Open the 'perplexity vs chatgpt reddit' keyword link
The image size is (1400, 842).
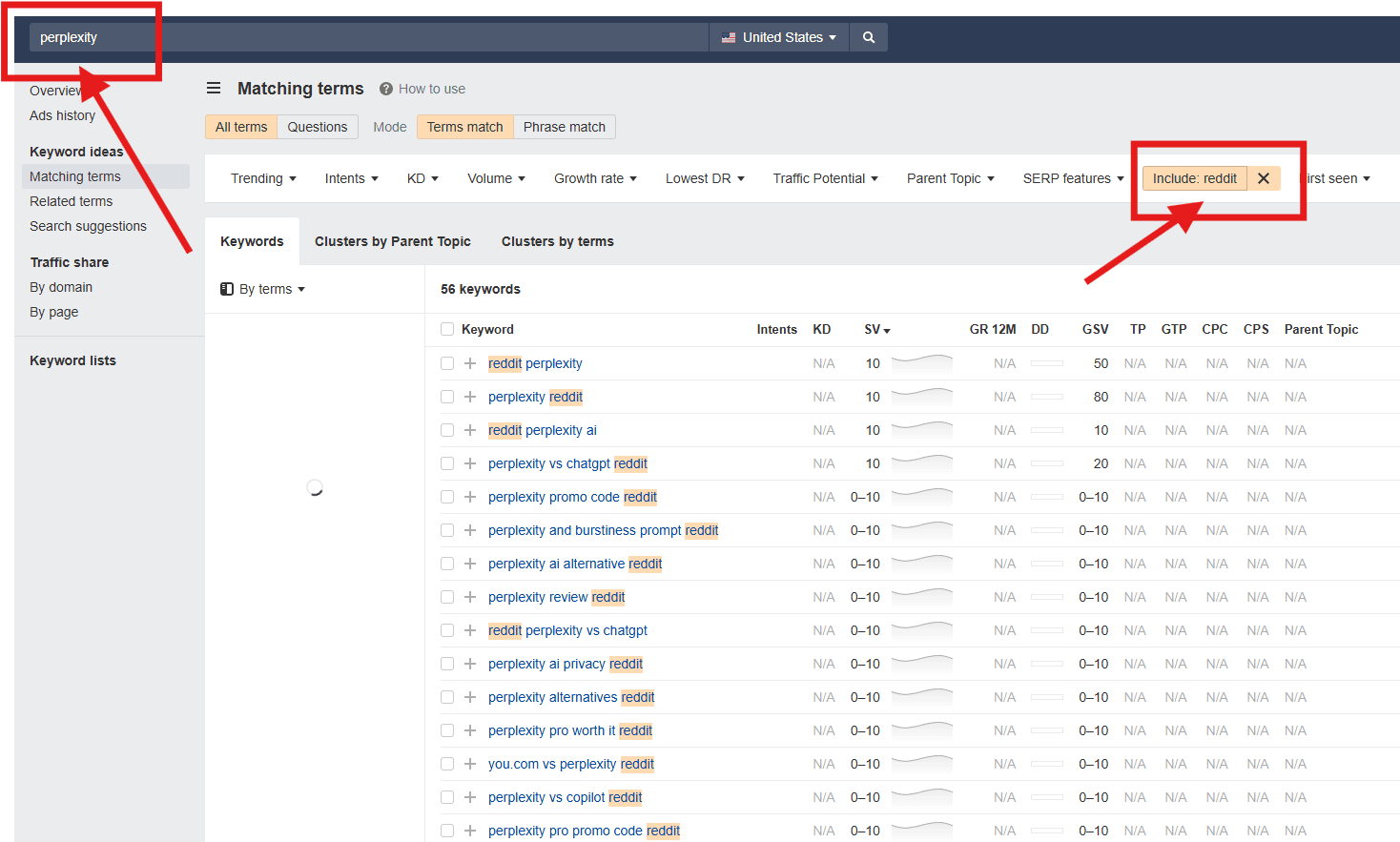(567, 463)
